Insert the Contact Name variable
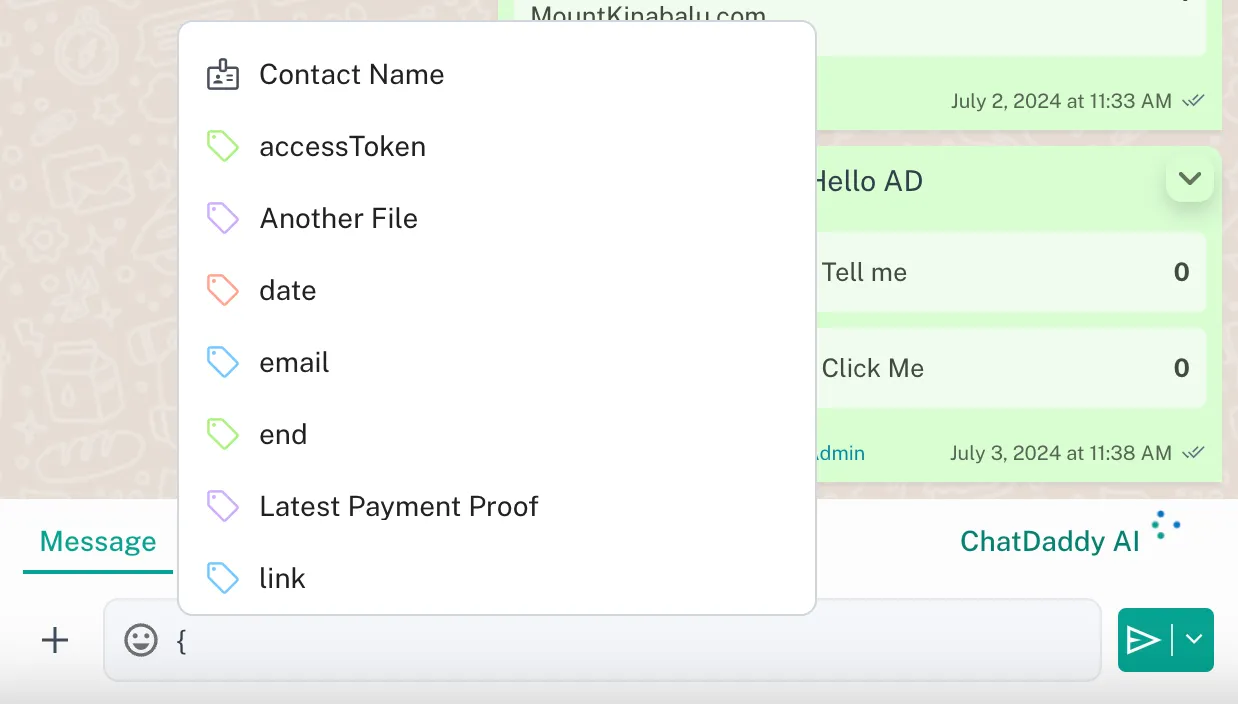The height and width of the screenshot is (704, 1238). 351,75
